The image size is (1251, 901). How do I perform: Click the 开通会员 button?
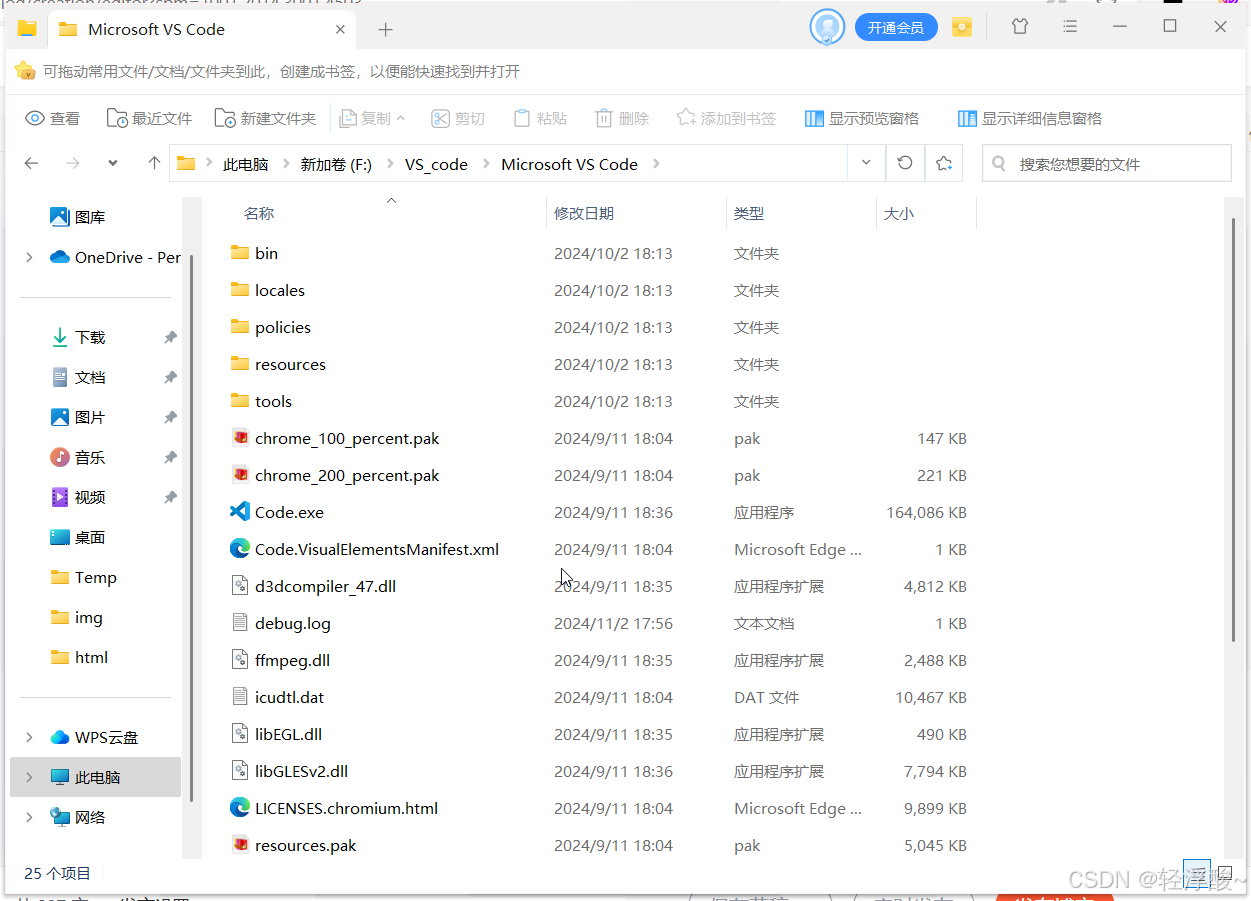(x=896, y=27)
